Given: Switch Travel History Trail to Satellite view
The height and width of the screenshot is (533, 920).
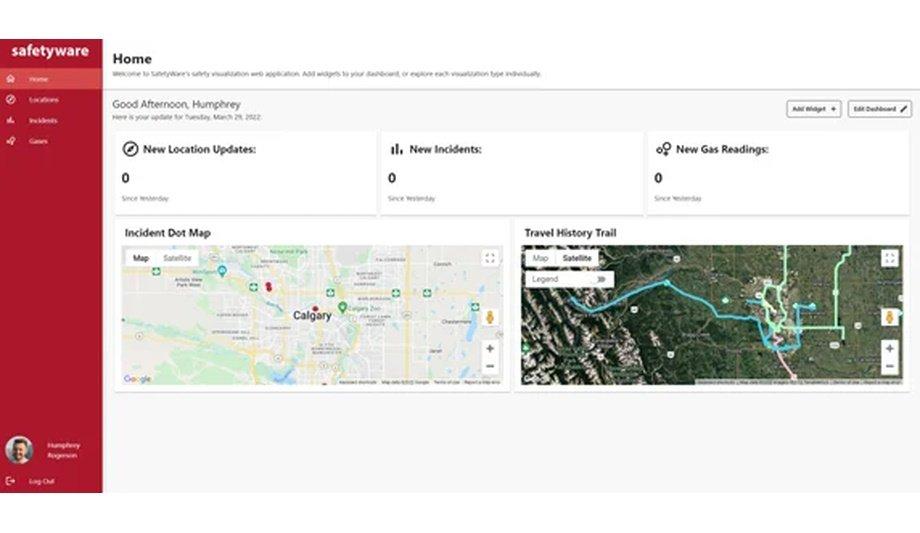Looking at the screenshot, I should [577, 258].
